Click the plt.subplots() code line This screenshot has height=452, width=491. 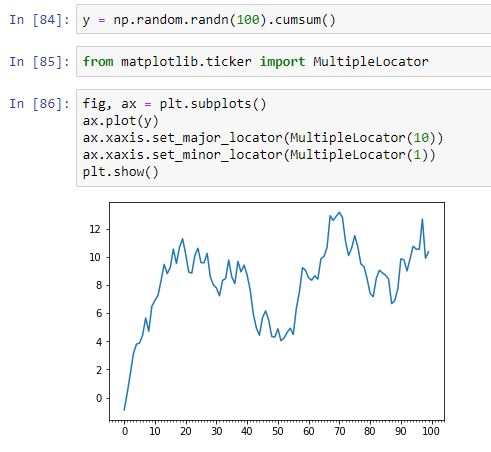pyautogui.click(x=174, y=104)
